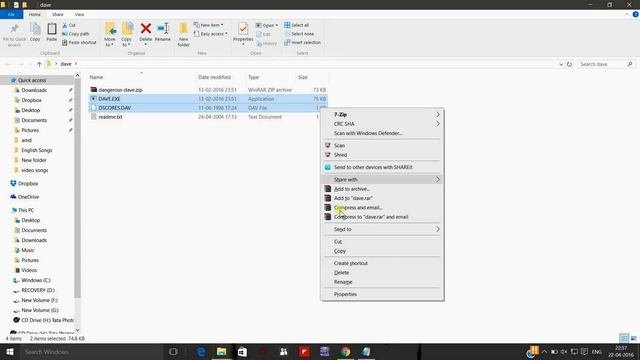The image size is (640, 360).
Task: Open RECOVERY (D:) drive
Action: coord(38,290)
